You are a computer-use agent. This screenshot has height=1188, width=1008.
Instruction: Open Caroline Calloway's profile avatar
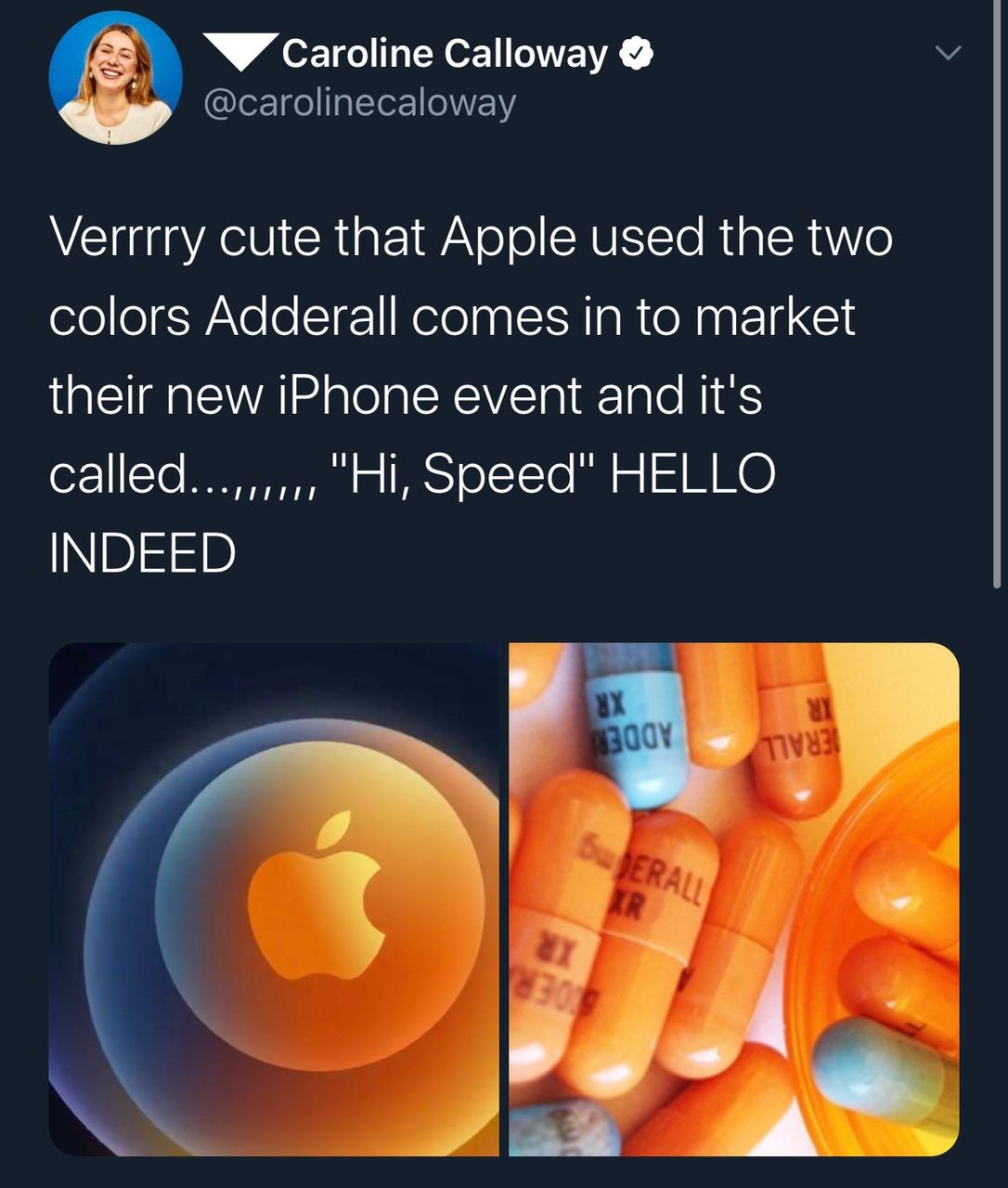[115, 78]
